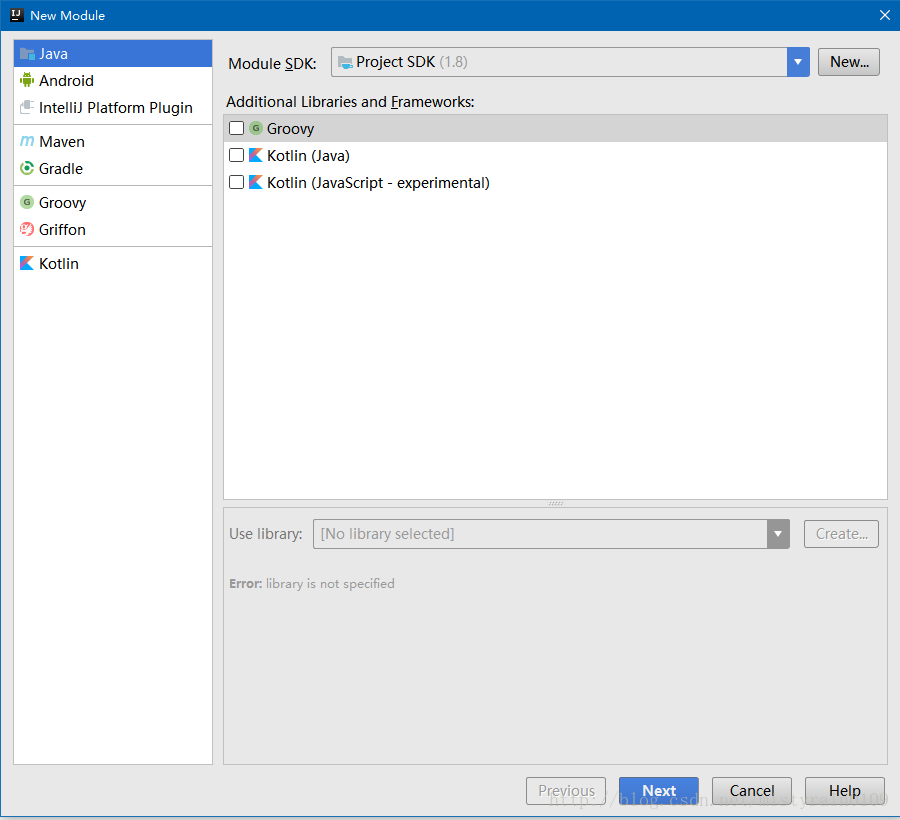Choose Gradle module type
This screenshot has height=820, width=900.
[x=113, y=168]
